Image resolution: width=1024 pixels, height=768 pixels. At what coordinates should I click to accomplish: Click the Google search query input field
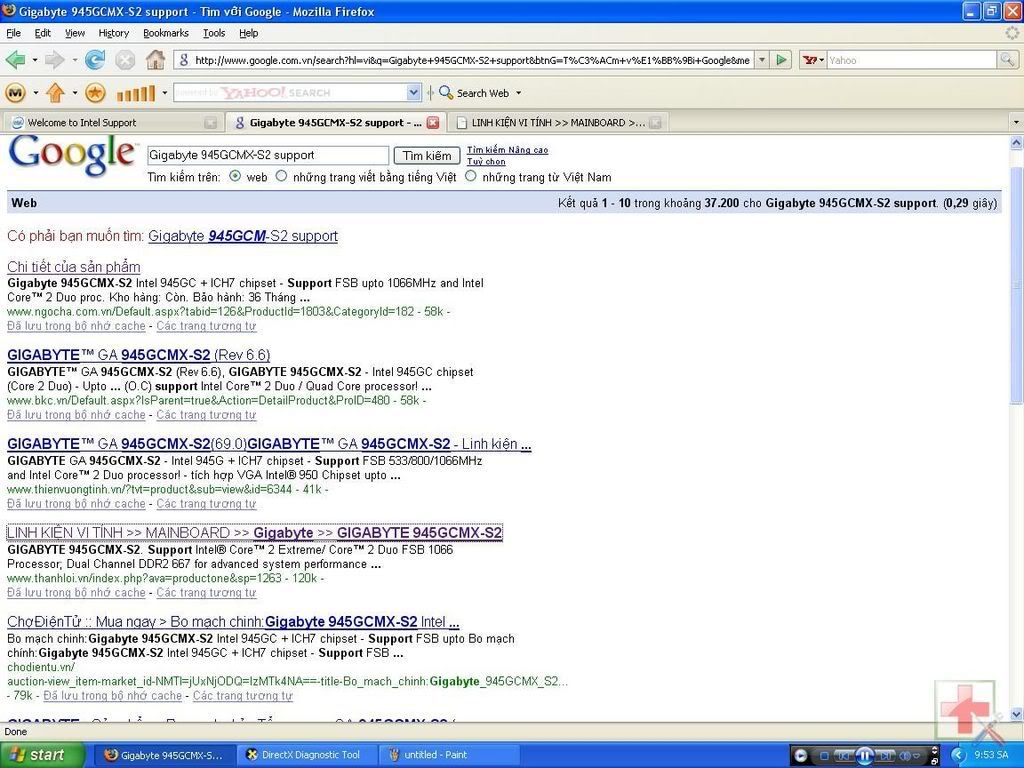(x=267, y=155)
